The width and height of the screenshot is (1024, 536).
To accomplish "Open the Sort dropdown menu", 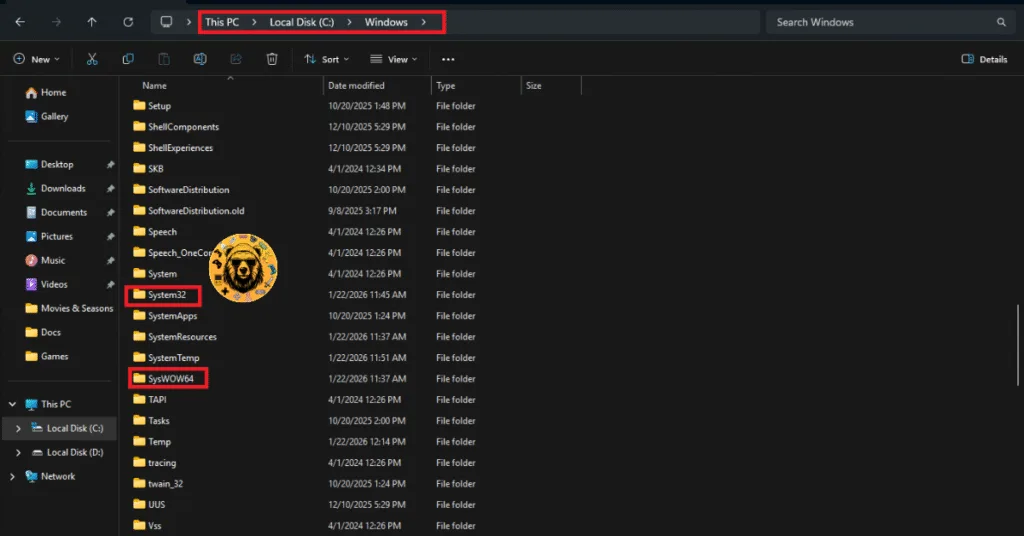I will click(324, 59).
